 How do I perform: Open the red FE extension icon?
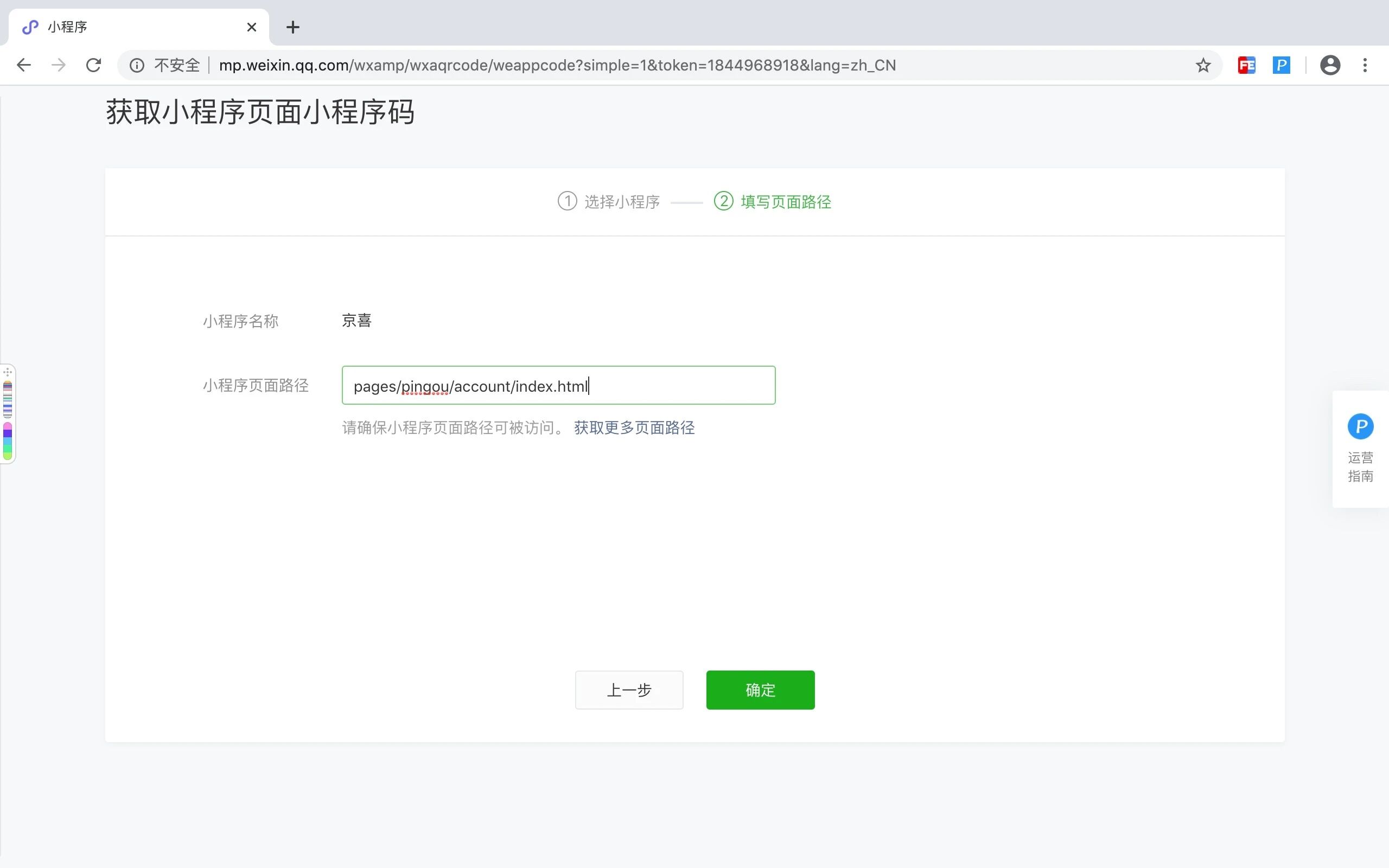click(x=1247, y=66)
